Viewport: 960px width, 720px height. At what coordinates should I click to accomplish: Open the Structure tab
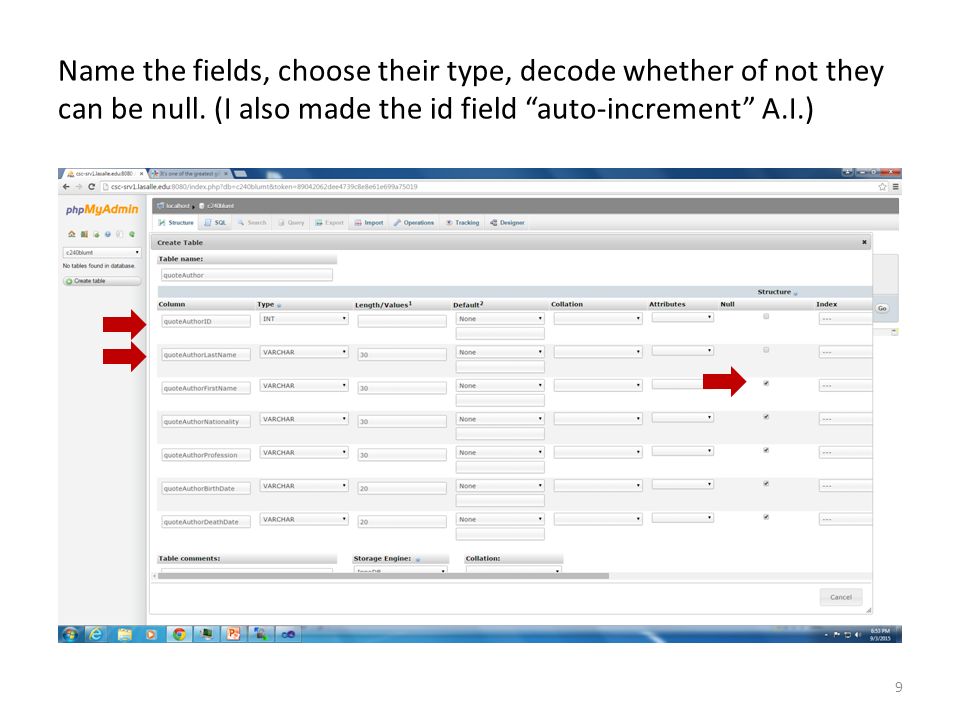(176, 223)
